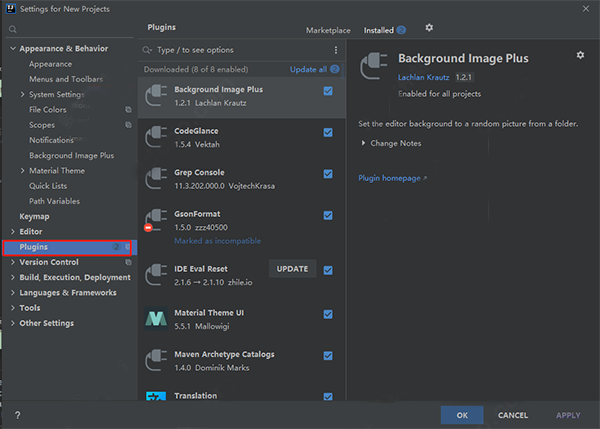Click the CodeGlance plugin icon
600x429 pixels.
click(155, 137)
